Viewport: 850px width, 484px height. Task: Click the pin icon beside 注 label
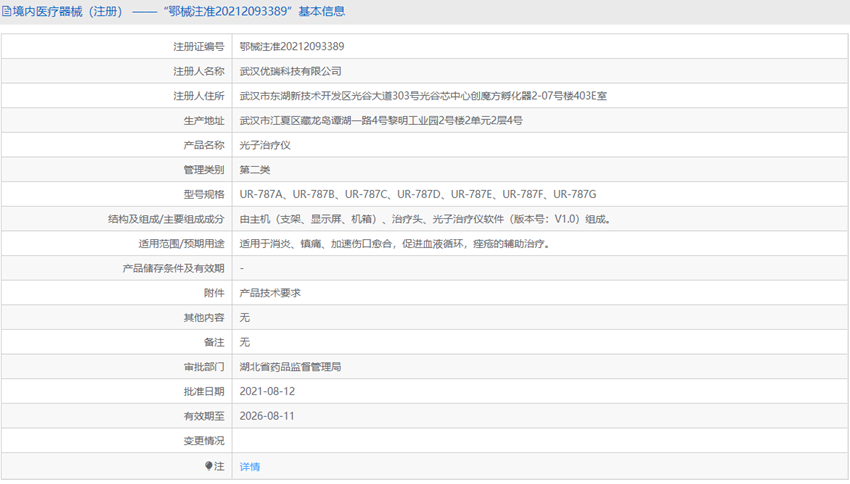[209, 466]
